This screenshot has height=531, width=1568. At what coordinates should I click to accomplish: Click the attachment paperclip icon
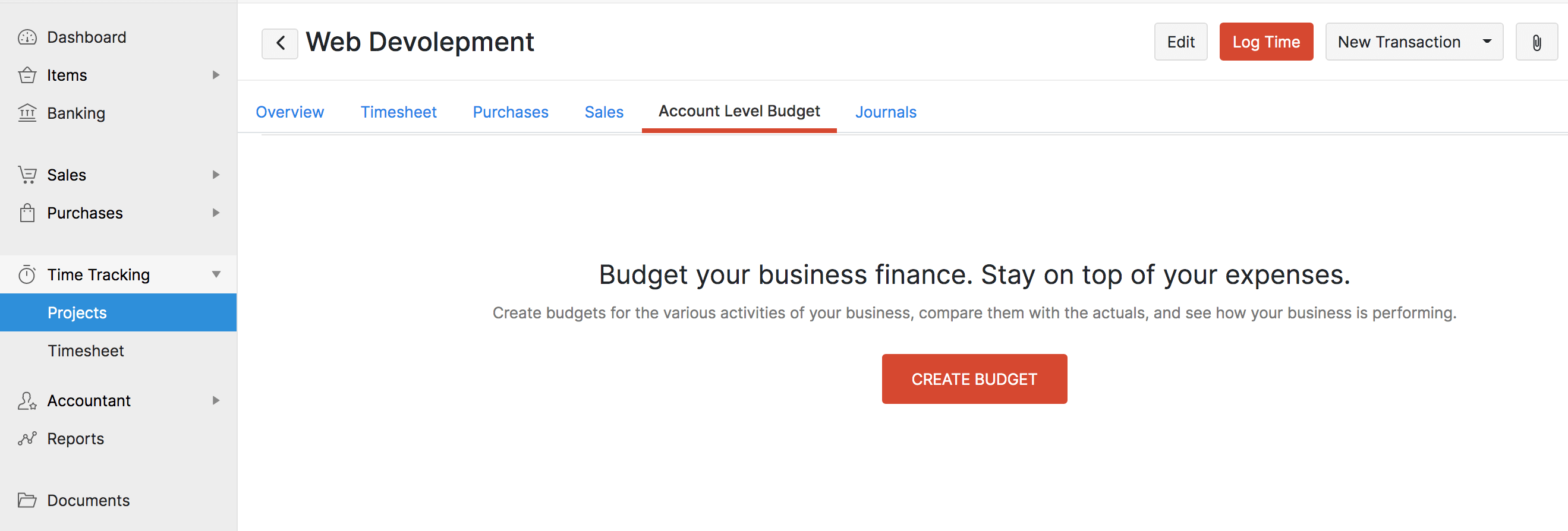click(x=1536, y=42)
